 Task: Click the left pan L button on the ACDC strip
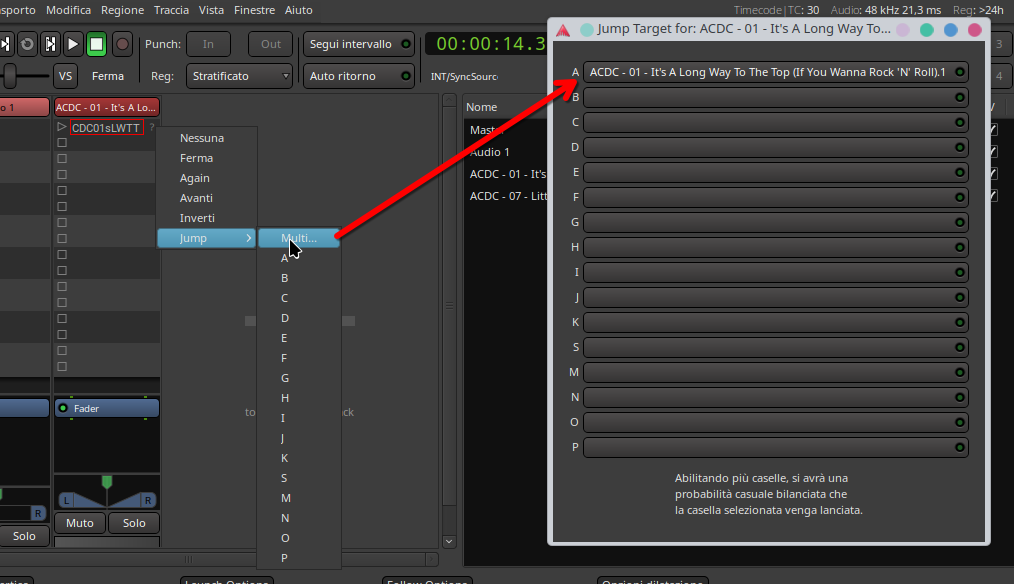point(66,500)
